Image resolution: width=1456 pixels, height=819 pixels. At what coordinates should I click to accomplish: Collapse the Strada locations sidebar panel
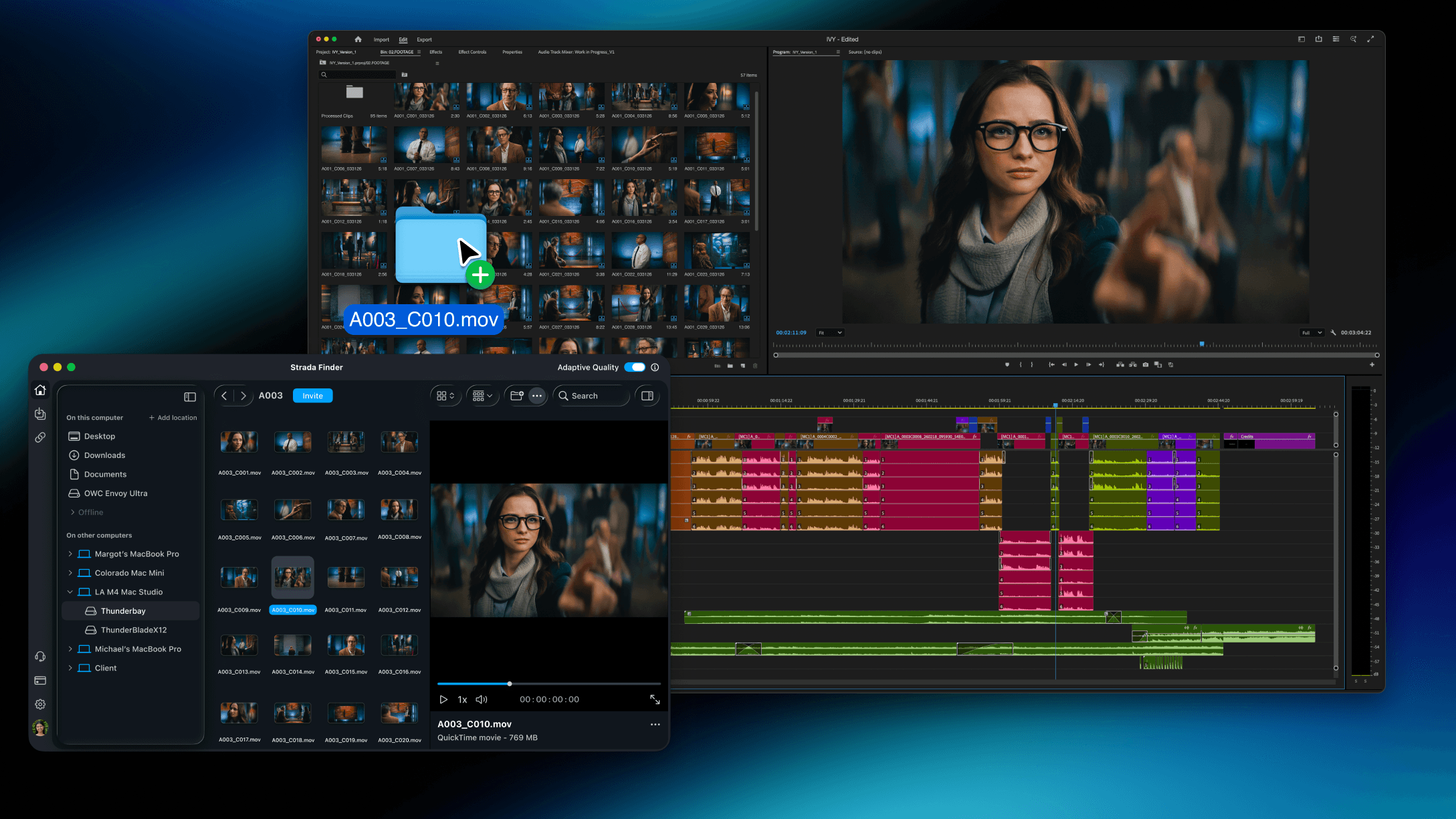pyautogui.click(x=190, y=397)
